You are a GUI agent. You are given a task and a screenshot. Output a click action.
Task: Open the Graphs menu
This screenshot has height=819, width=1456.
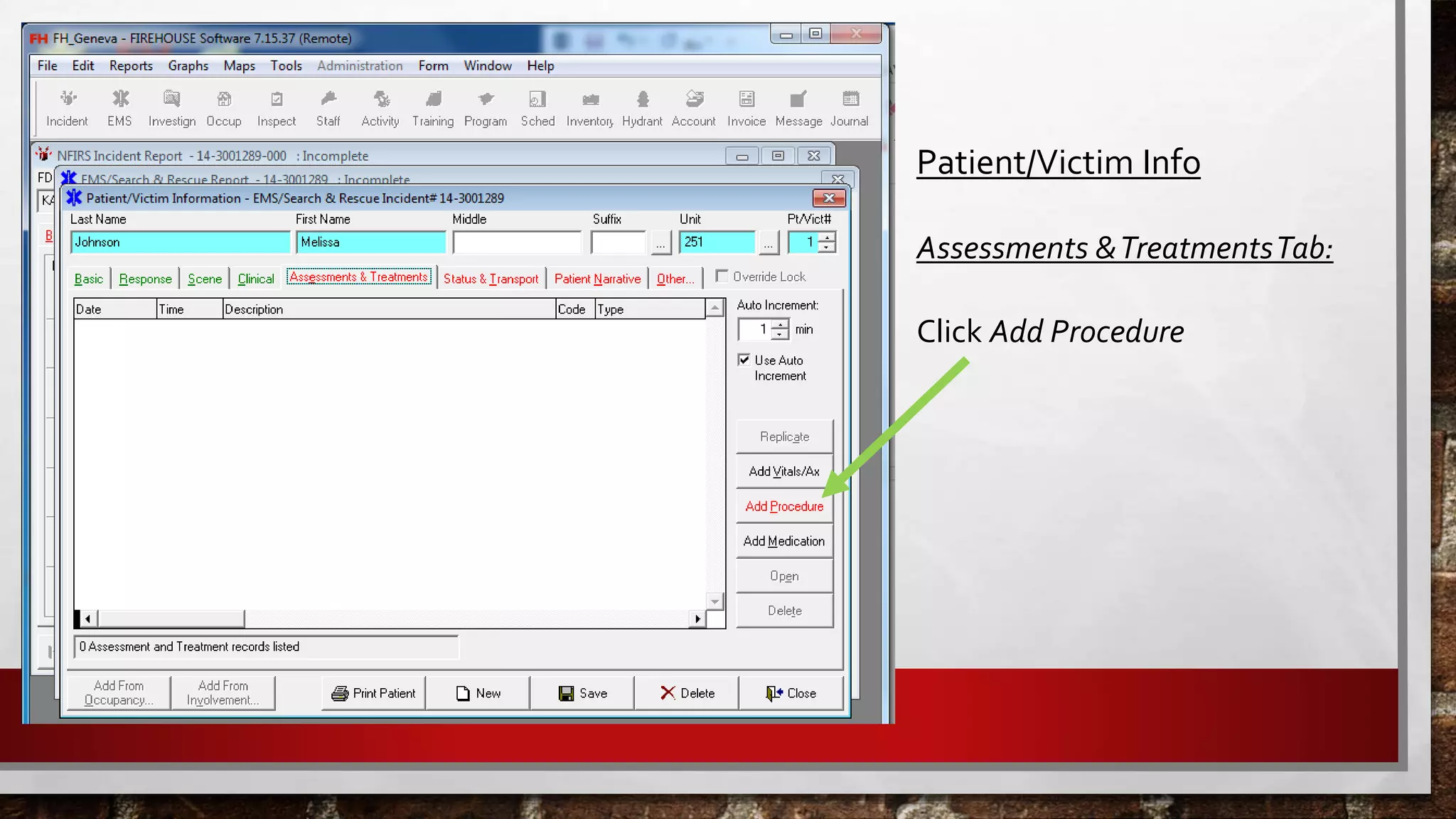click(x=188, y=65)
